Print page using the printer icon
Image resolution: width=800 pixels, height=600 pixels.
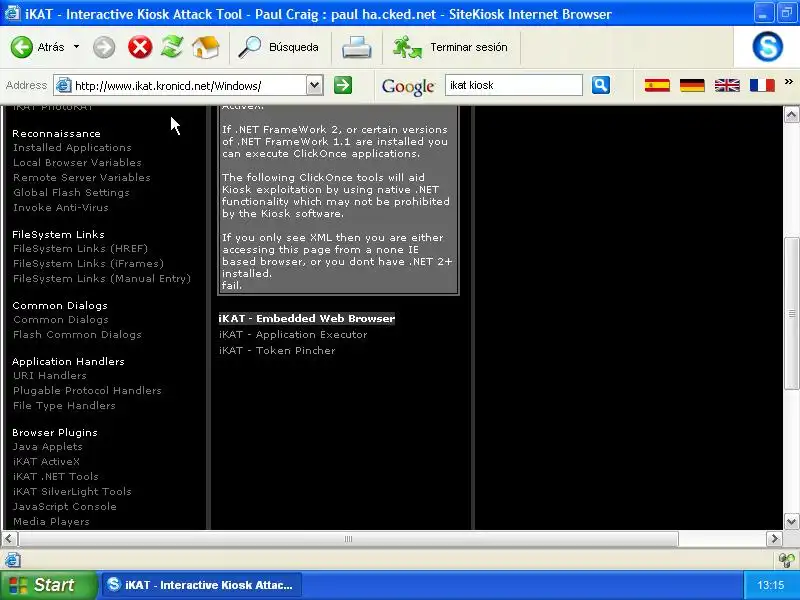coord(357,47)
